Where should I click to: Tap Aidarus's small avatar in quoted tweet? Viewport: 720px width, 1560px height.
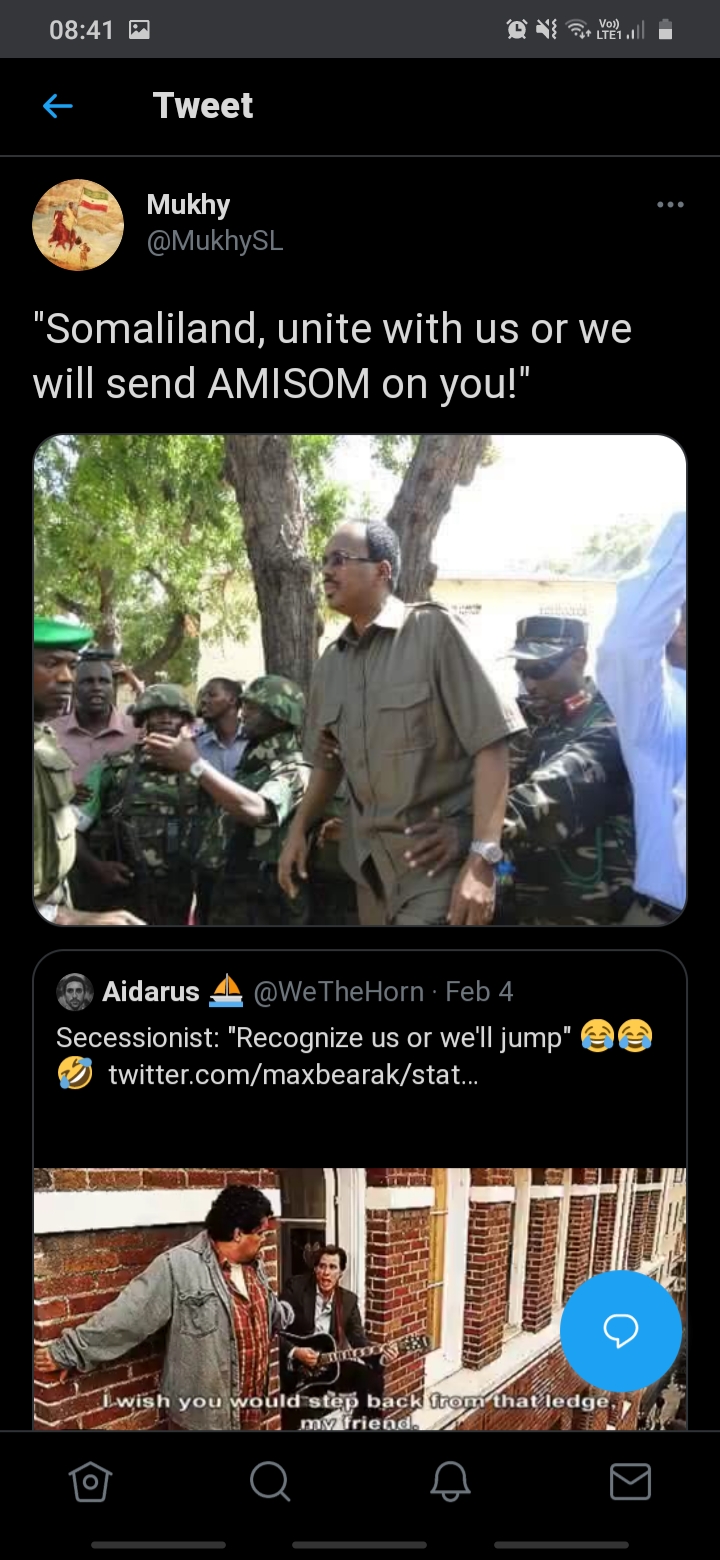point(74,991)
